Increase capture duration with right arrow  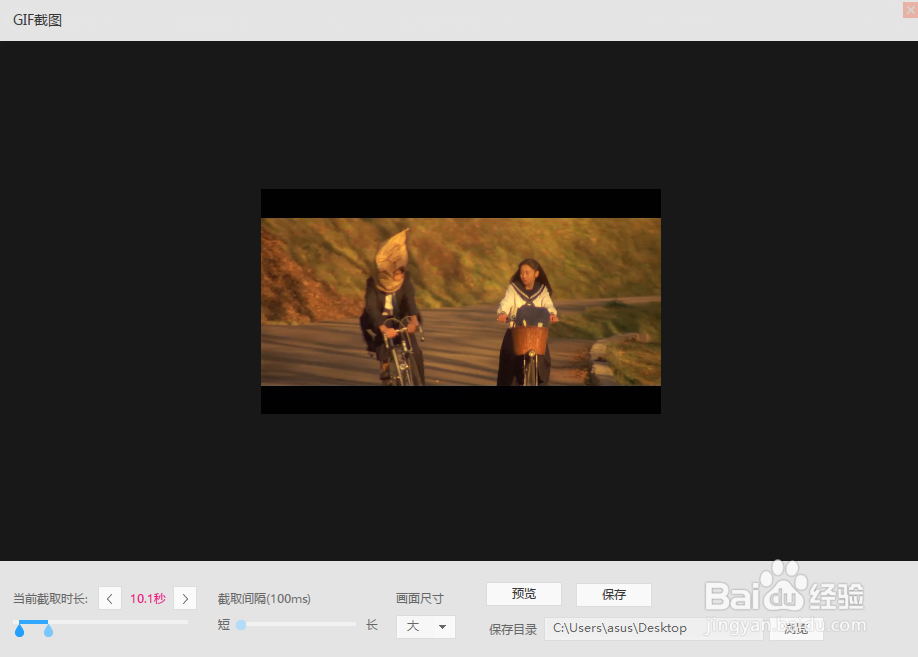[185, 598]
